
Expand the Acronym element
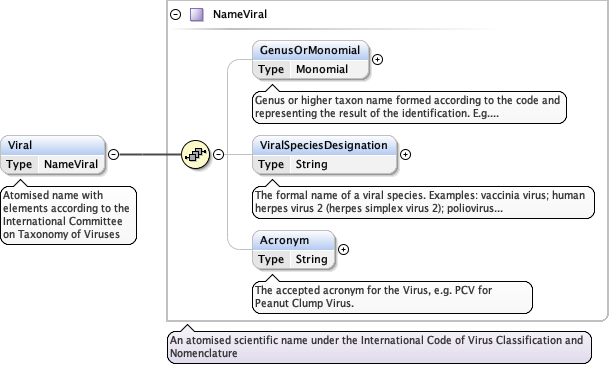pos(343,249)
